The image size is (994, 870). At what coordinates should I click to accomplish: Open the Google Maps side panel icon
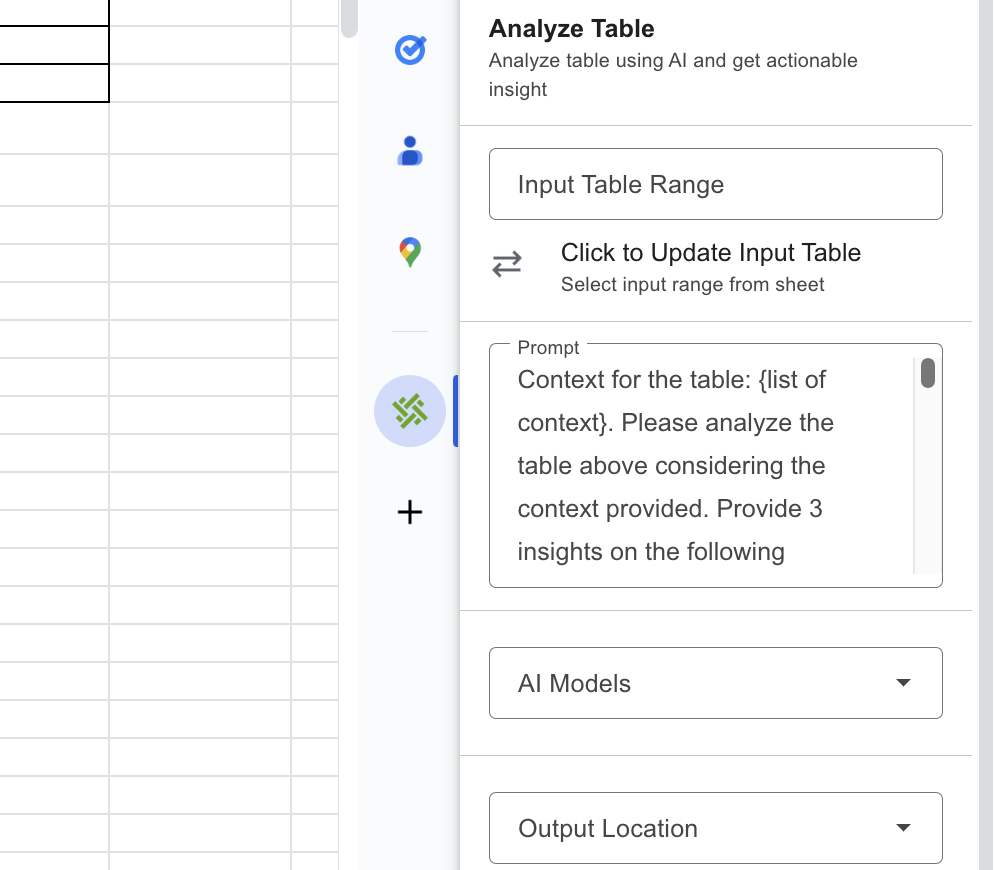pos(410,252)
